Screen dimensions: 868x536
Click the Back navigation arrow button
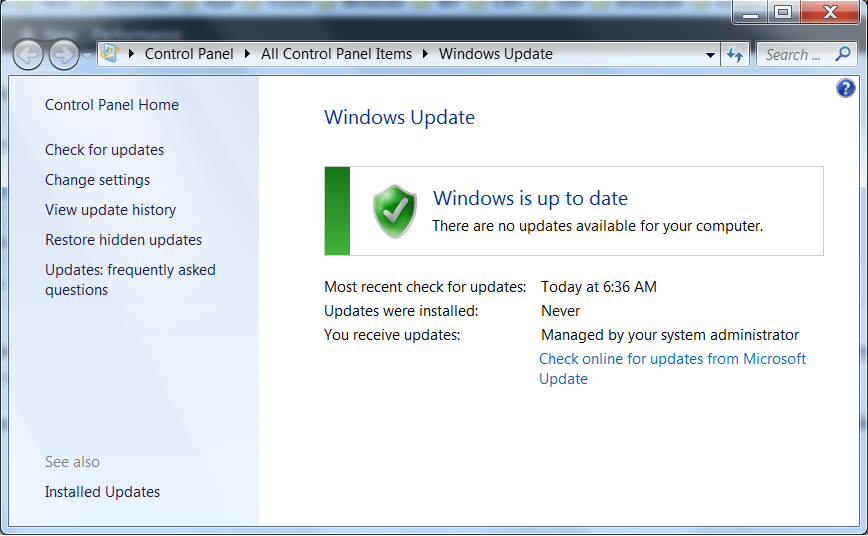[x=28, y=55]
